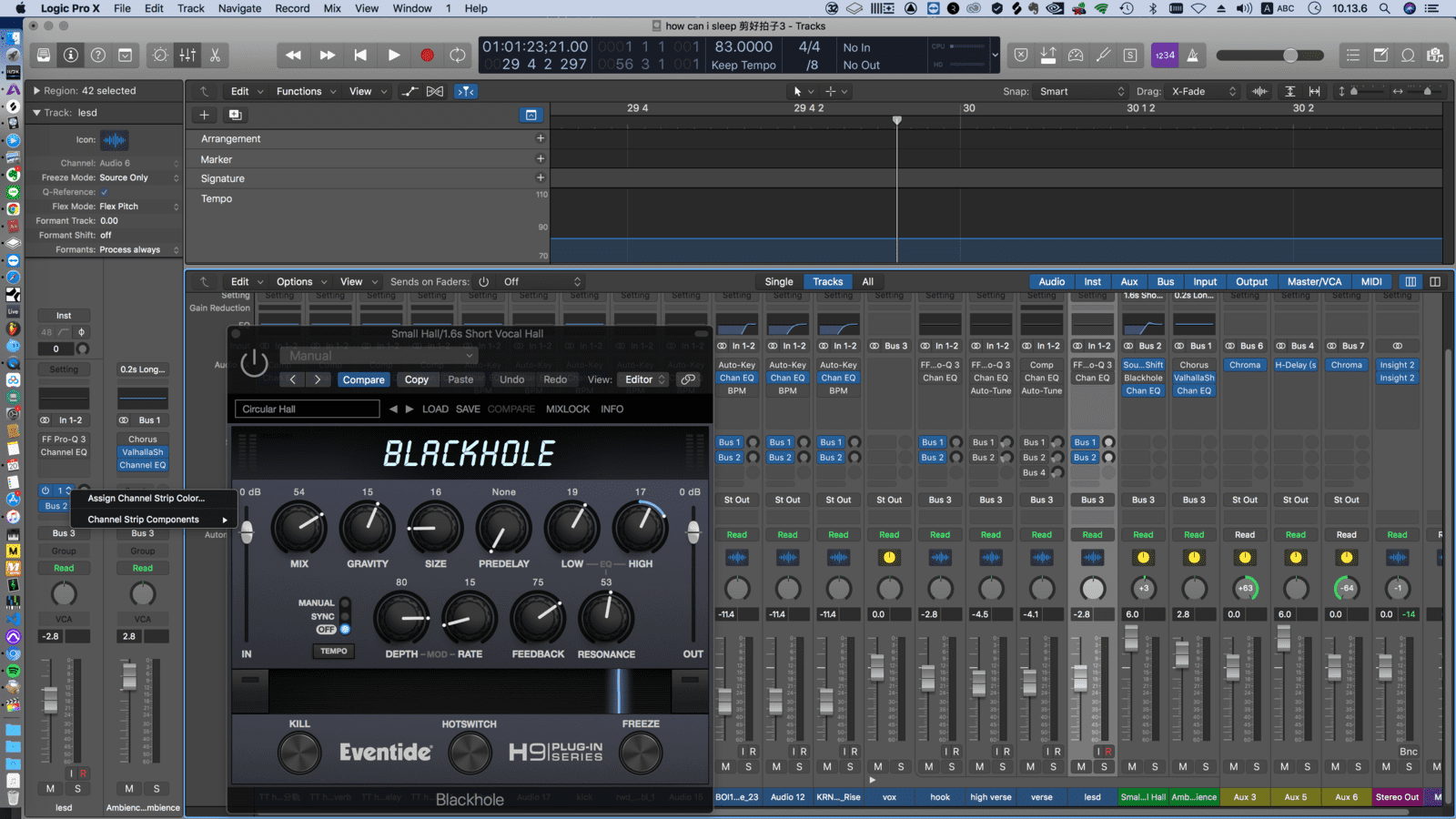Screen dimensions: 1456x819
Task: Open Quick Help question-mark button
Action: tap(98, 56)
